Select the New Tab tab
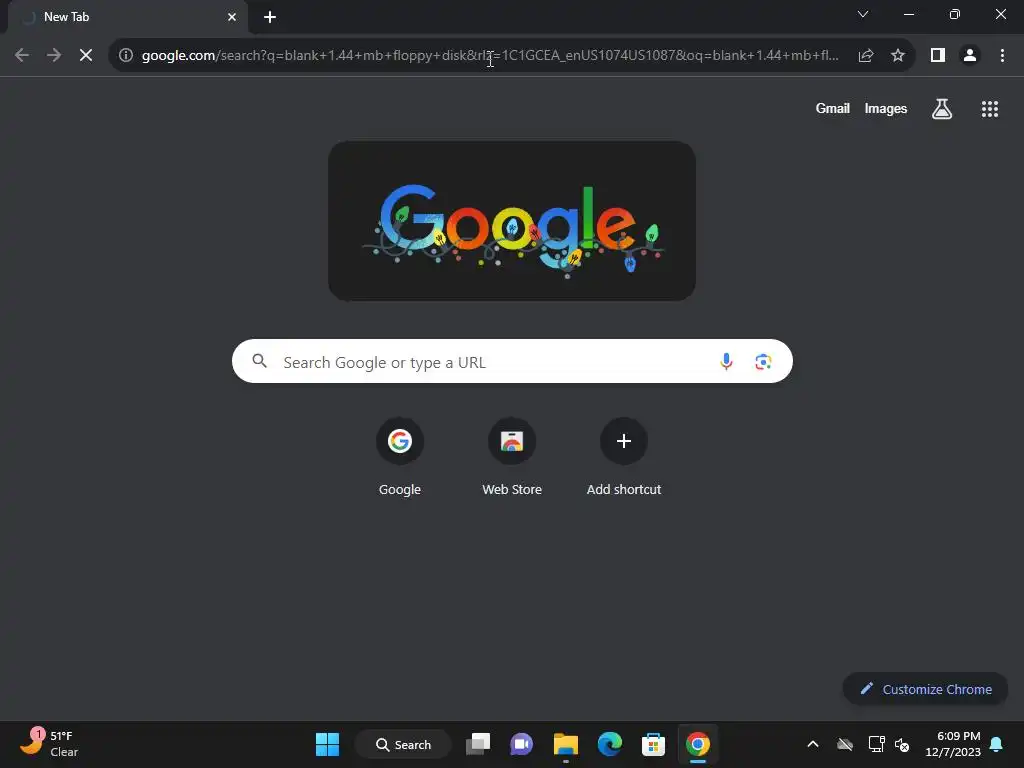Viewport: 1024px width, 768px height. (127, 17)
